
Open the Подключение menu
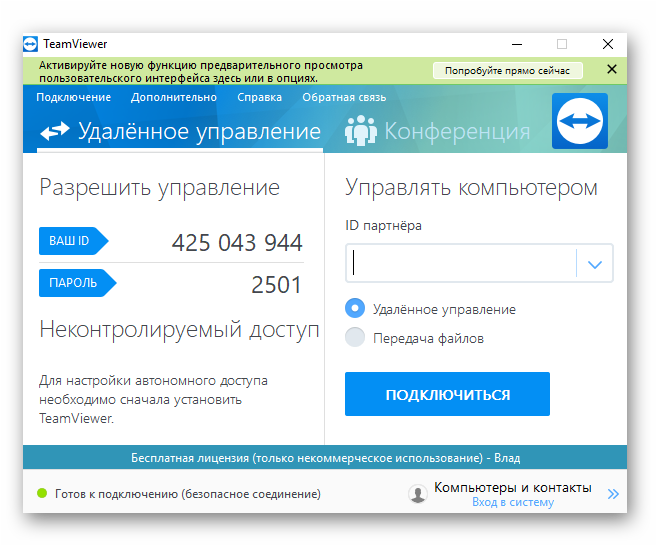point(73,97)
